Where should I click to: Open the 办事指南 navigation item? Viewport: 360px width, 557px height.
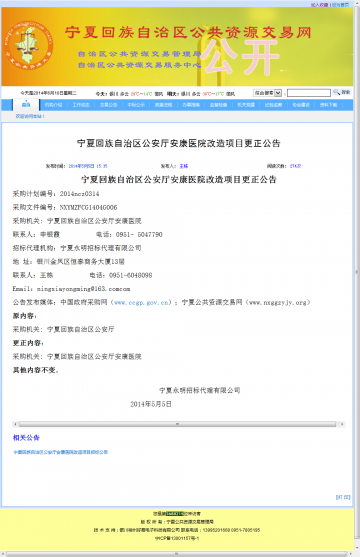191,105
